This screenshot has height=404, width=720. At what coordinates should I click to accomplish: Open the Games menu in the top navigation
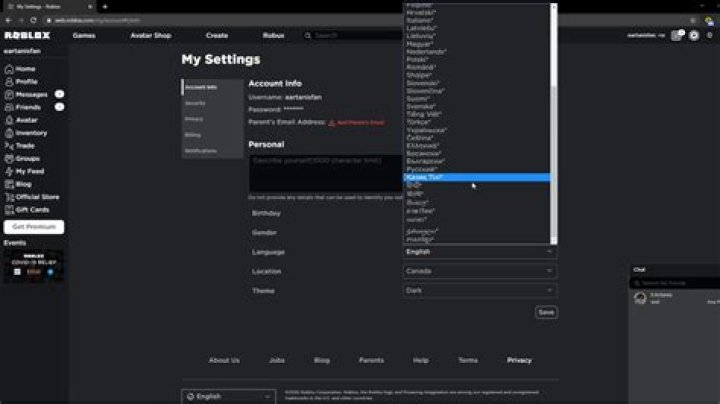(x=84, y=35)
